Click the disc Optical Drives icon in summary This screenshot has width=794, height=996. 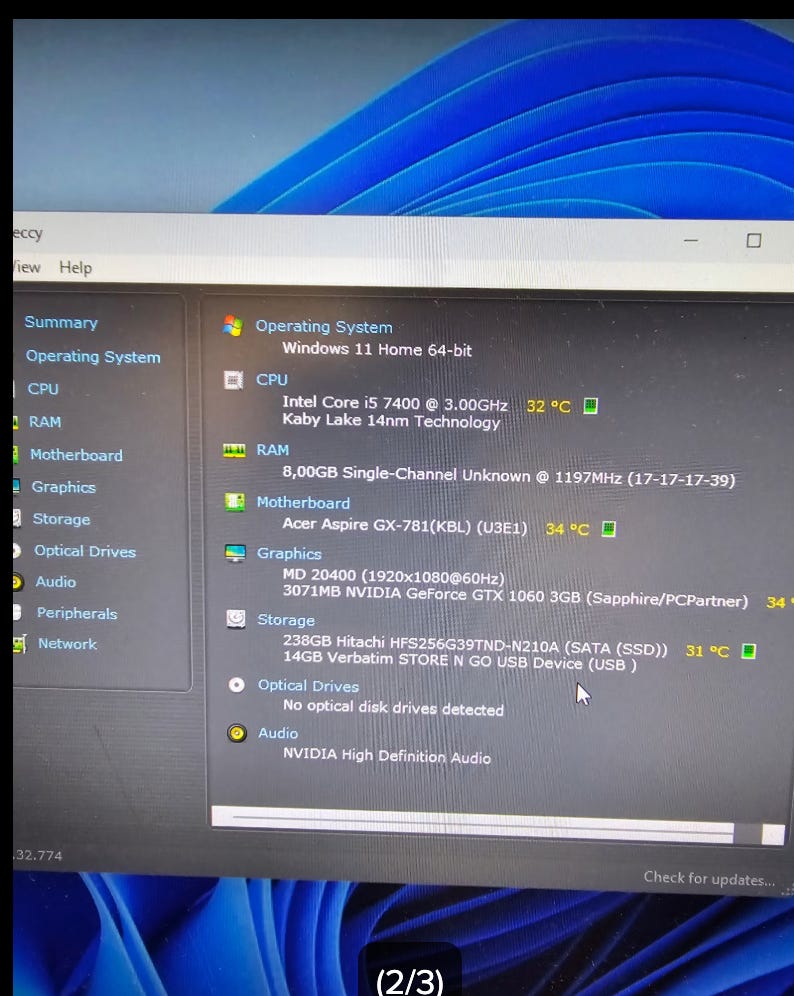tap(236, 685)
